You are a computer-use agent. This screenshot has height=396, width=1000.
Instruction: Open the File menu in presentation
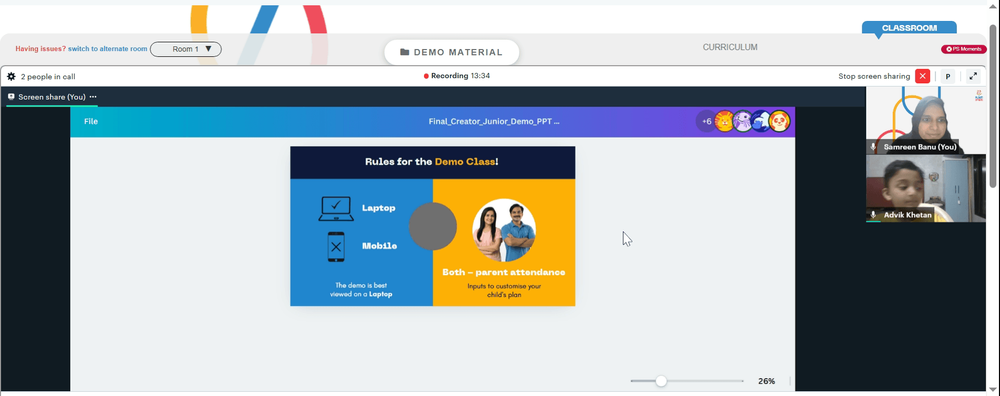pos(91,121)
